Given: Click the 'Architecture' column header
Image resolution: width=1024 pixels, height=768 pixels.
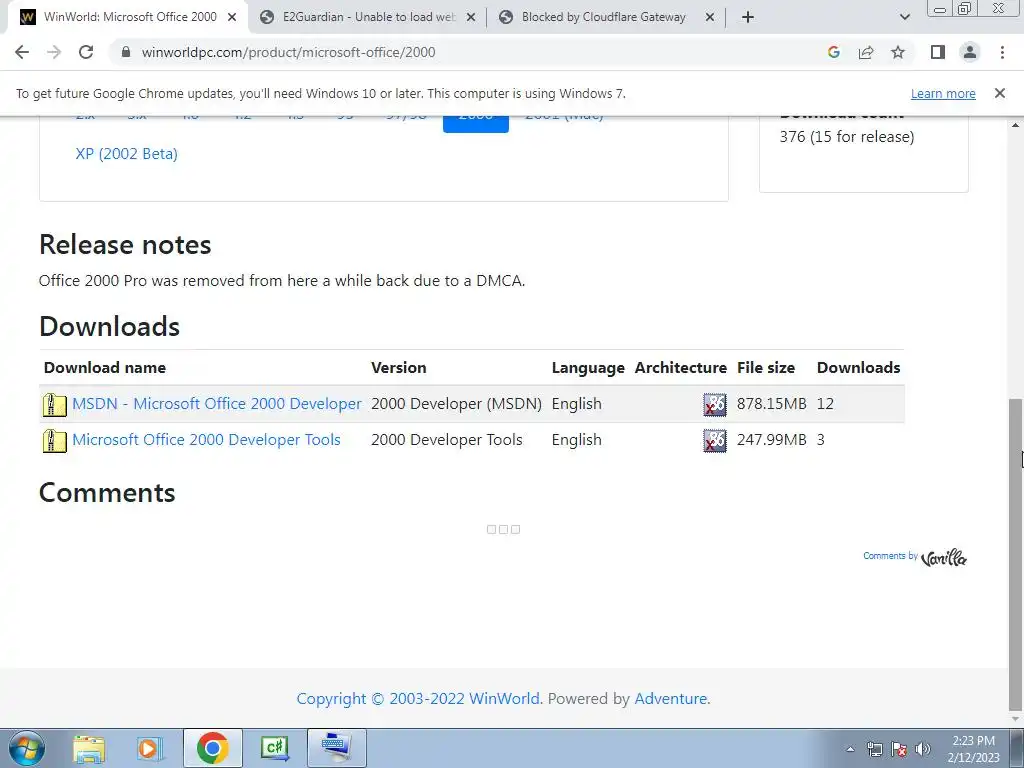Looking at the screenshot, I should tap(680, 368).
